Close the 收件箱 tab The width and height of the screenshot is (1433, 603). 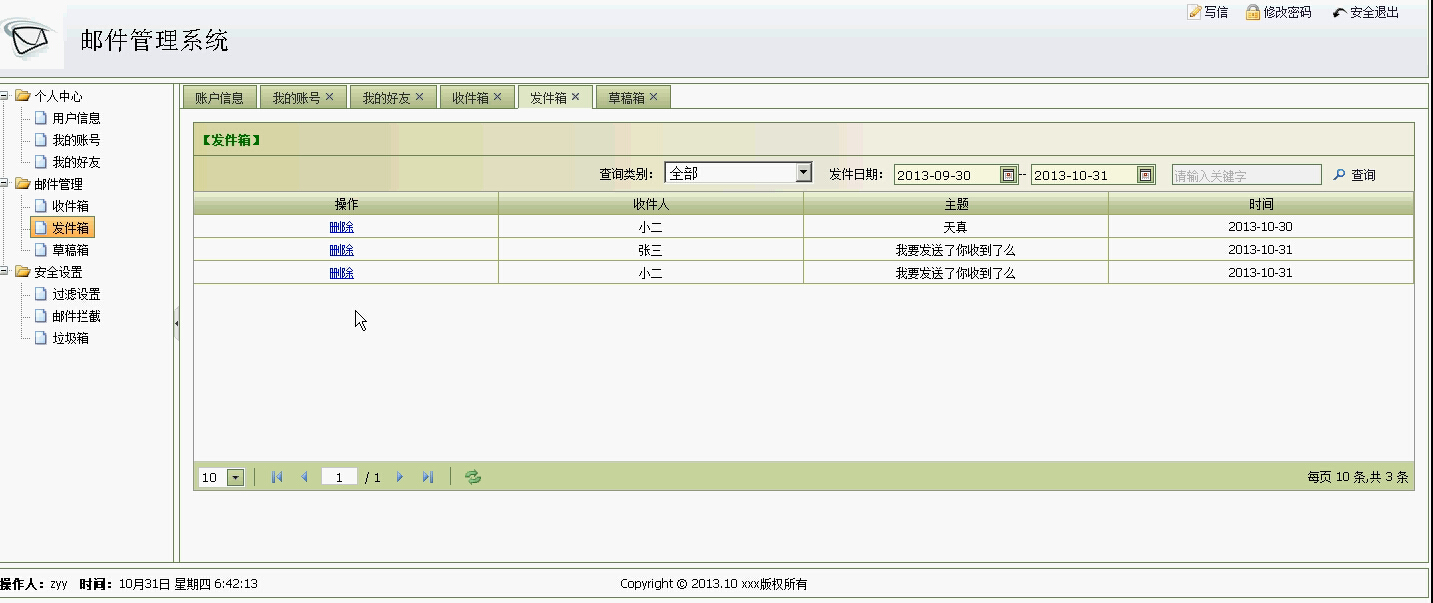tap(498, 97)
